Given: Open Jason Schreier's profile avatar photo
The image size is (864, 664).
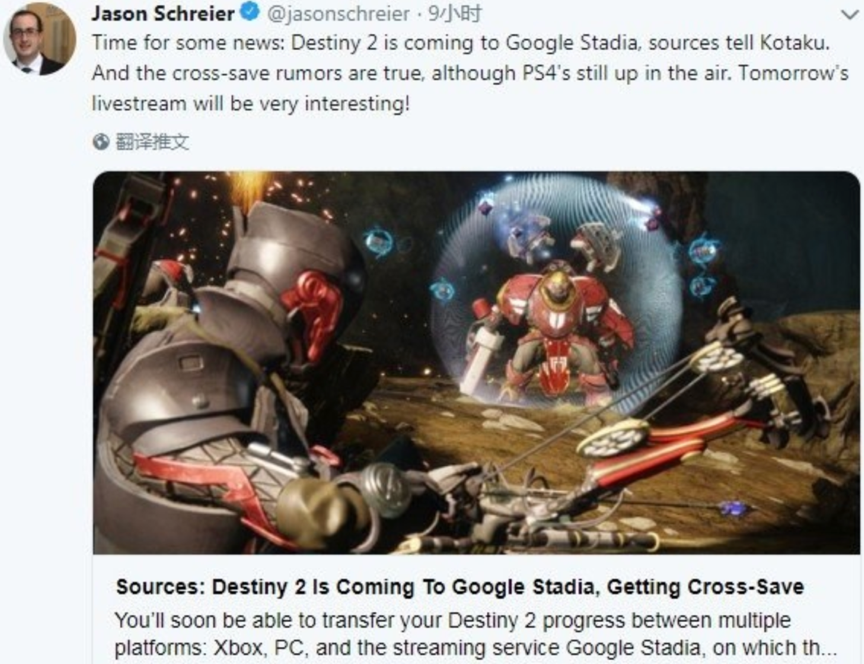Looking at the screenshot, I should [x=40, y=38].
